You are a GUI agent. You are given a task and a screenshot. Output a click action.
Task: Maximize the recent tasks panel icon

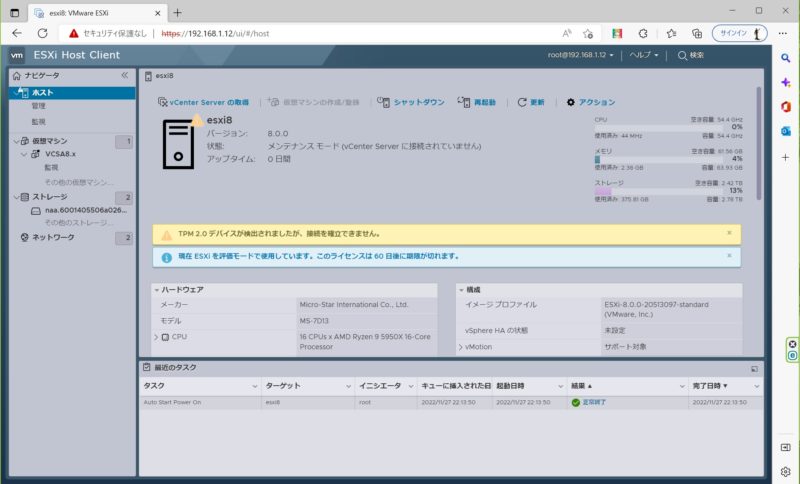tap(754, 368)
